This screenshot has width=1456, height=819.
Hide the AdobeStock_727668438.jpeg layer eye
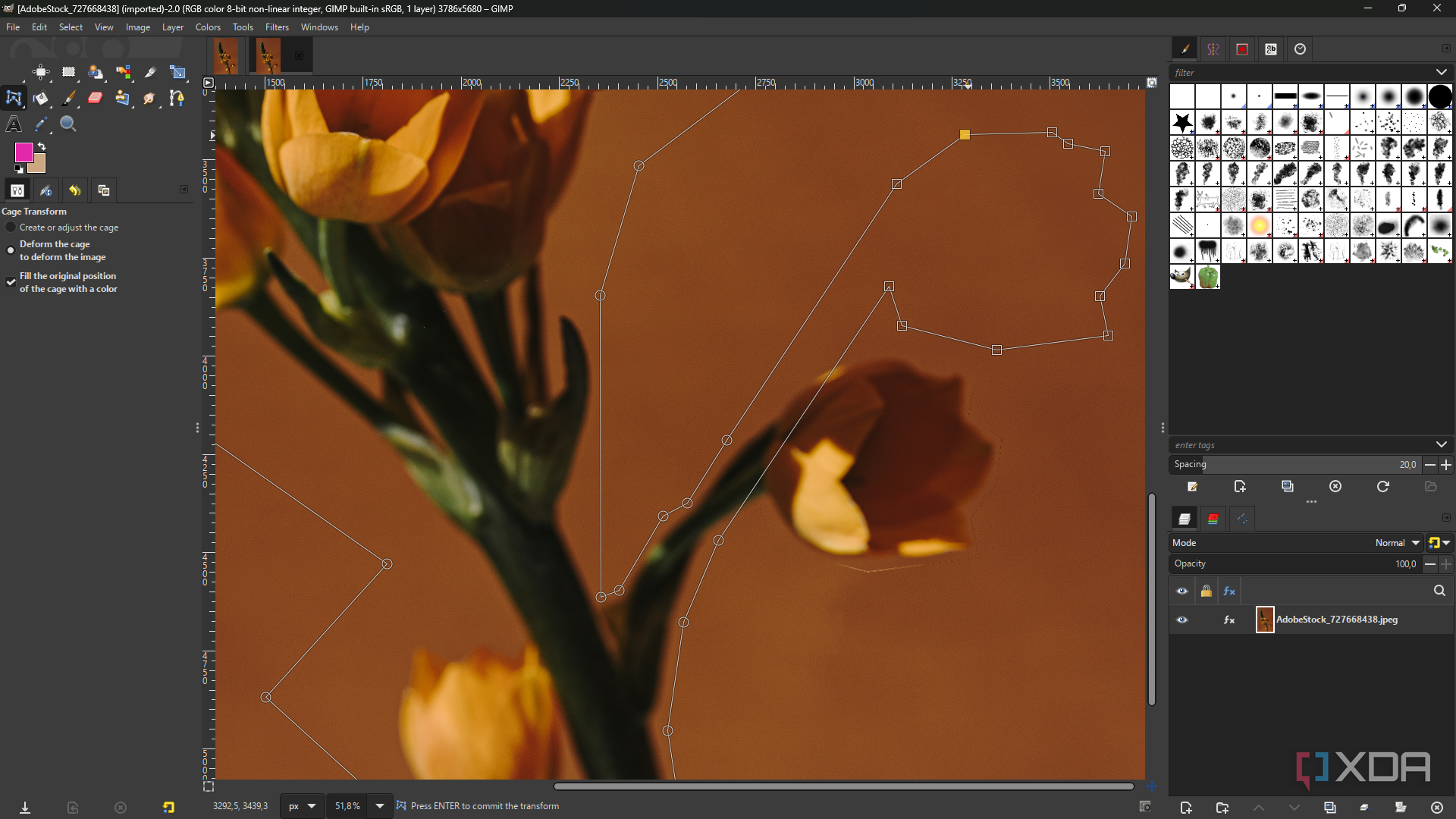coord(1181,620)
